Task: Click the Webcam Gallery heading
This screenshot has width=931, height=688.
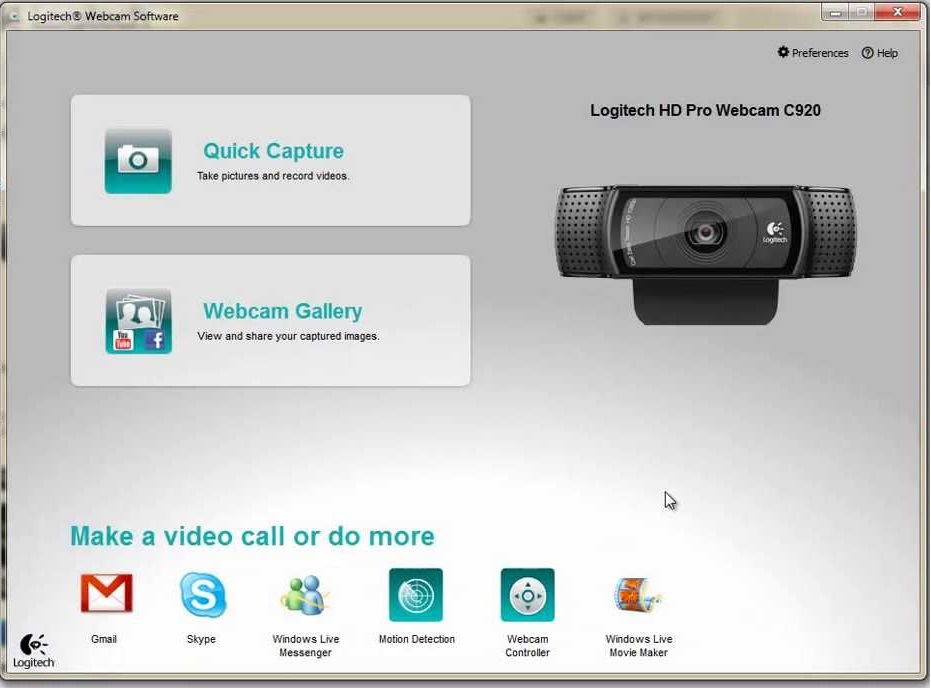Action: 283,311
